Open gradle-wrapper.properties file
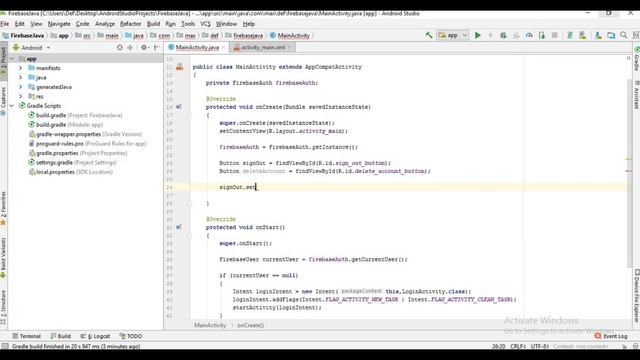 pyautogui.click(x=85, y=134)
